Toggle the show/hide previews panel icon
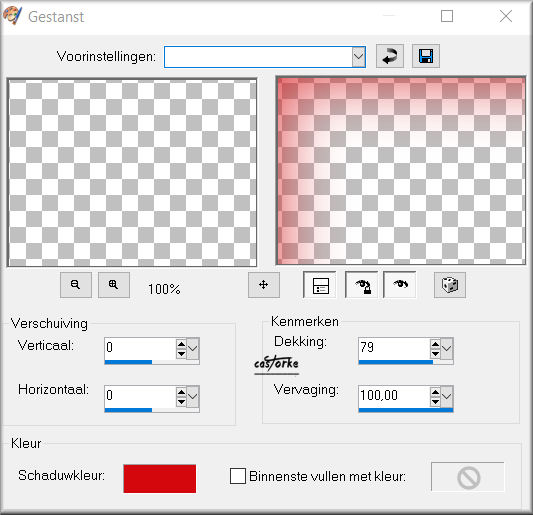 click(320, 285)
